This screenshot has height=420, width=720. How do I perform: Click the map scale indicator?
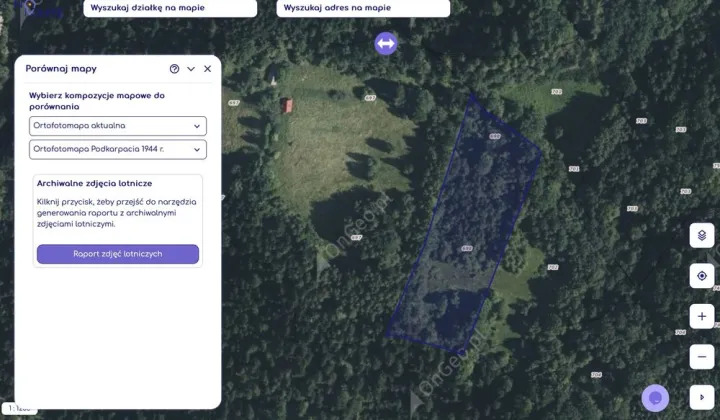19,408
